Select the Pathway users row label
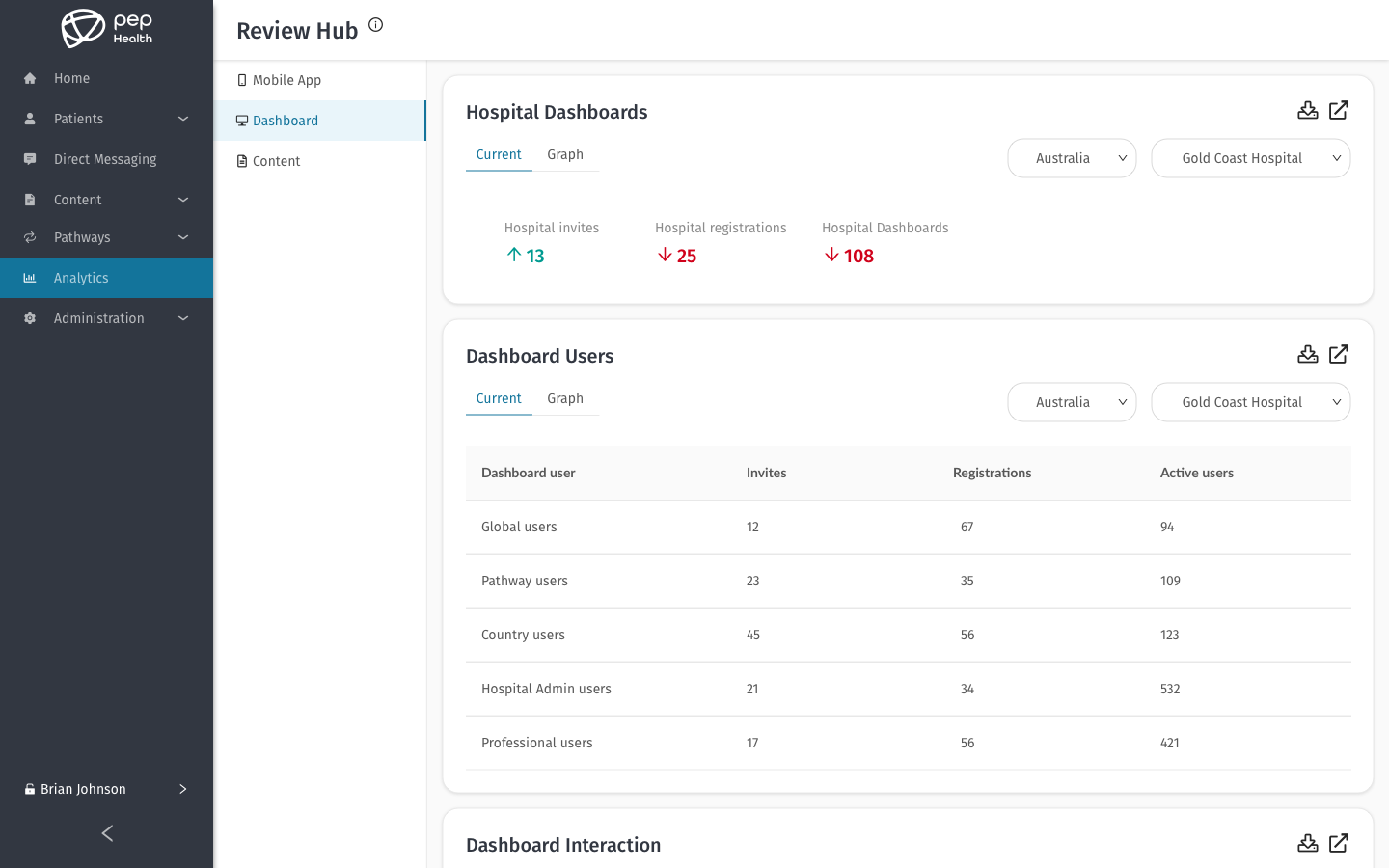This screenshot has height=868, width=1389. (x=525, y=581)
